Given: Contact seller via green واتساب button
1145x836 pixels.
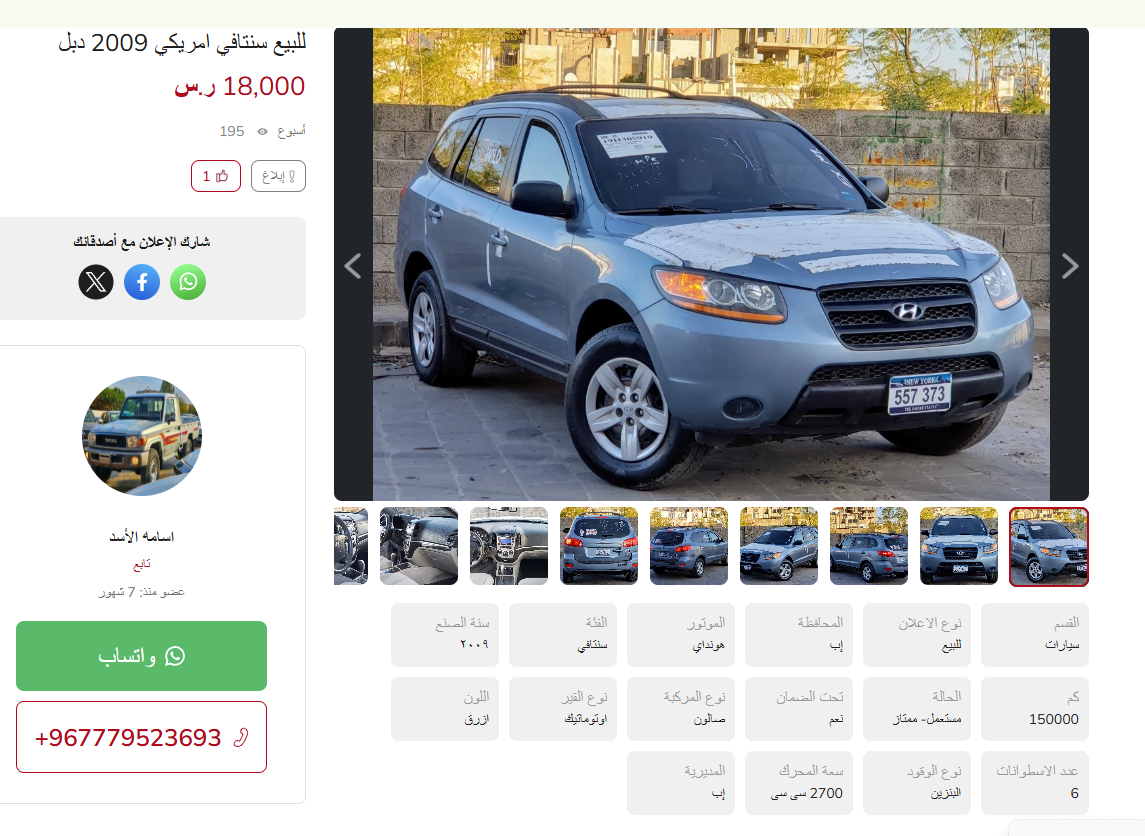Looking at the screenshot, I should [142, 656].
